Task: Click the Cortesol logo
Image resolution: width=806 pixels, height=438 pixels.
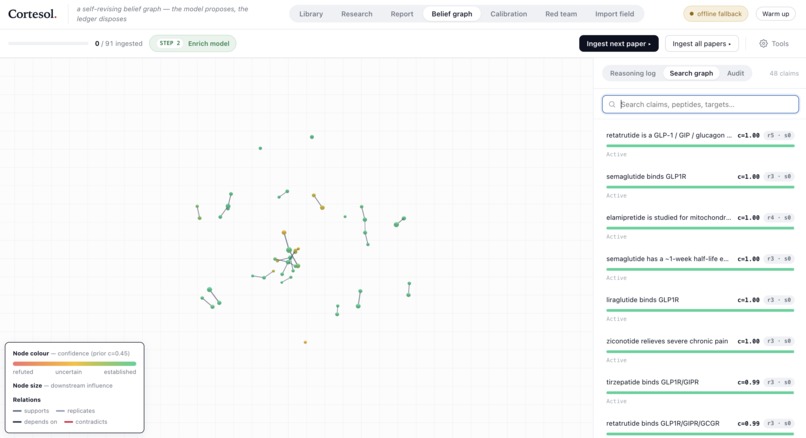Action: pos(32,14)
